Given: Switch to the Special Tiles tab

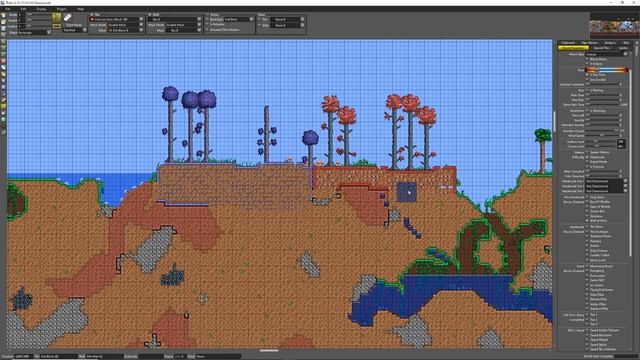Looking at the screenshot, I should point(602,48).
